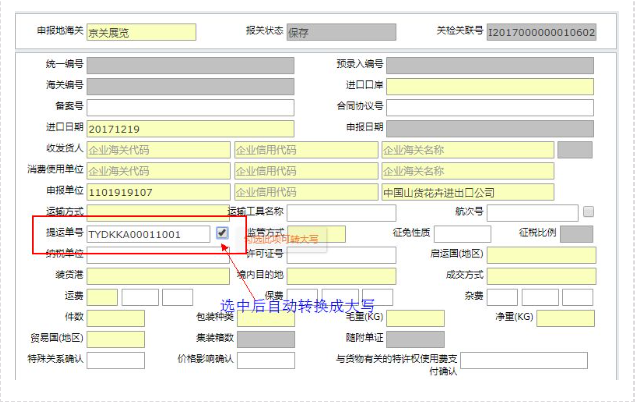The height and width of the screenshot is (402, 635).
Task: Focus the 启运国(地区) input field
Action: pyautogui.click(x=541, y=255)
